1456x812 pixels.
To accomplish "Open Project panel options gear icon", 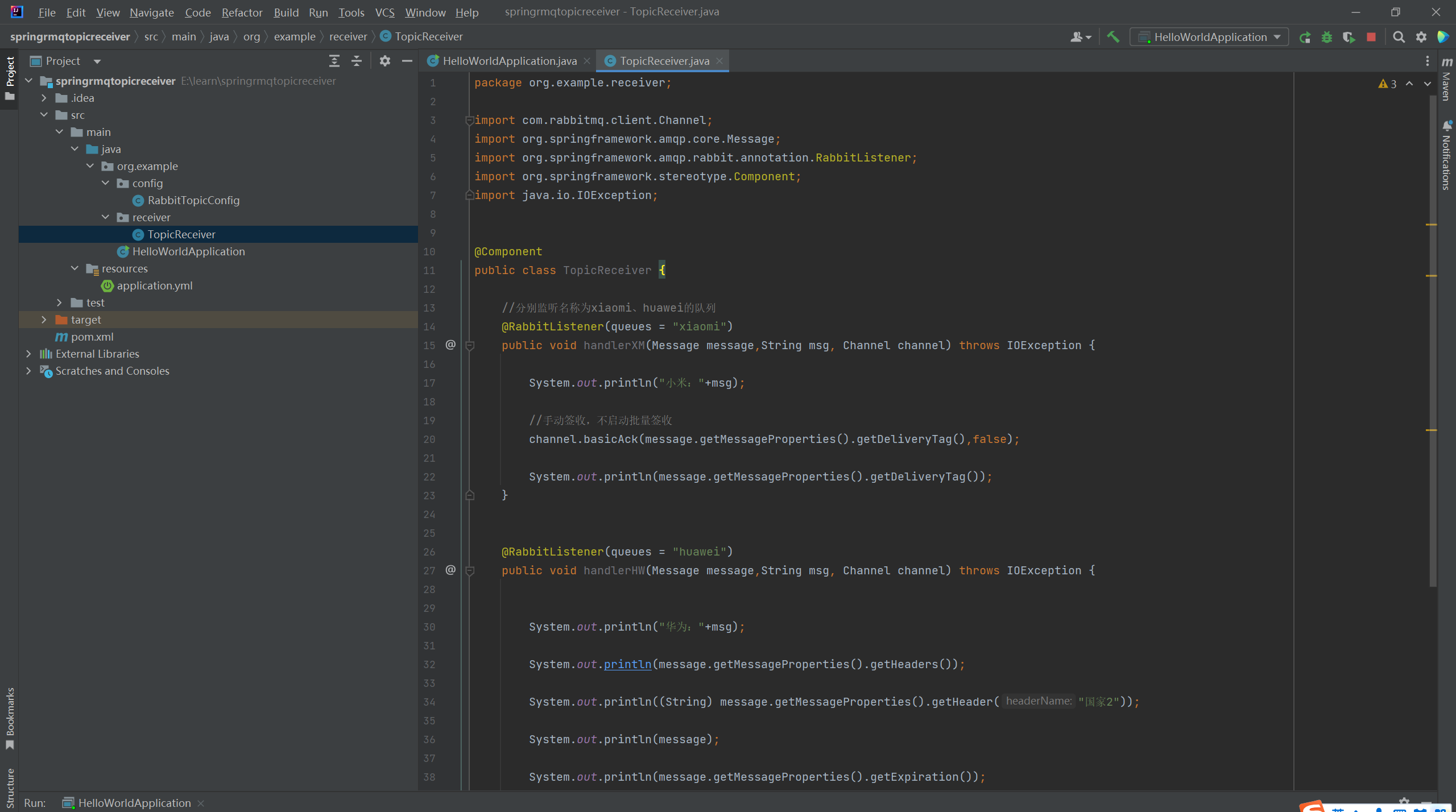I will pos(385,61).
